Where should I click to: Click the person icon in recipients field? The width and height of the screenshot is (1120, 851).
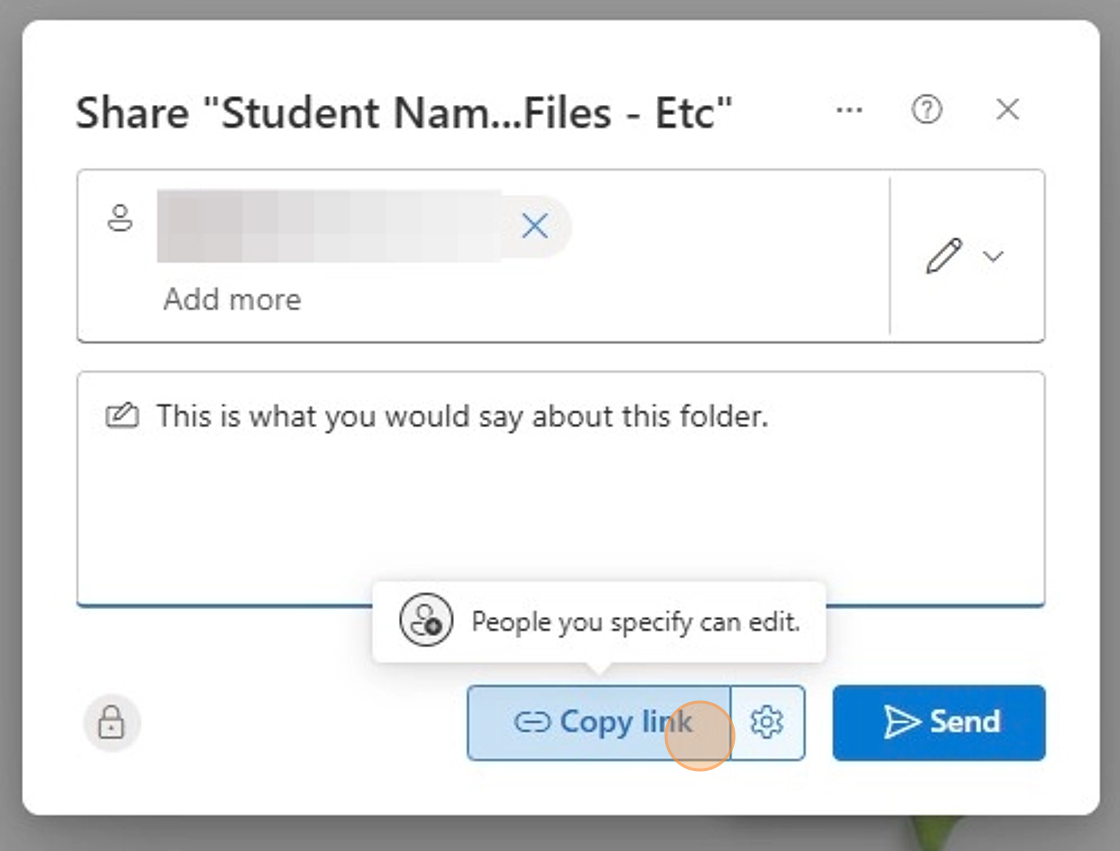click(120, 219)
